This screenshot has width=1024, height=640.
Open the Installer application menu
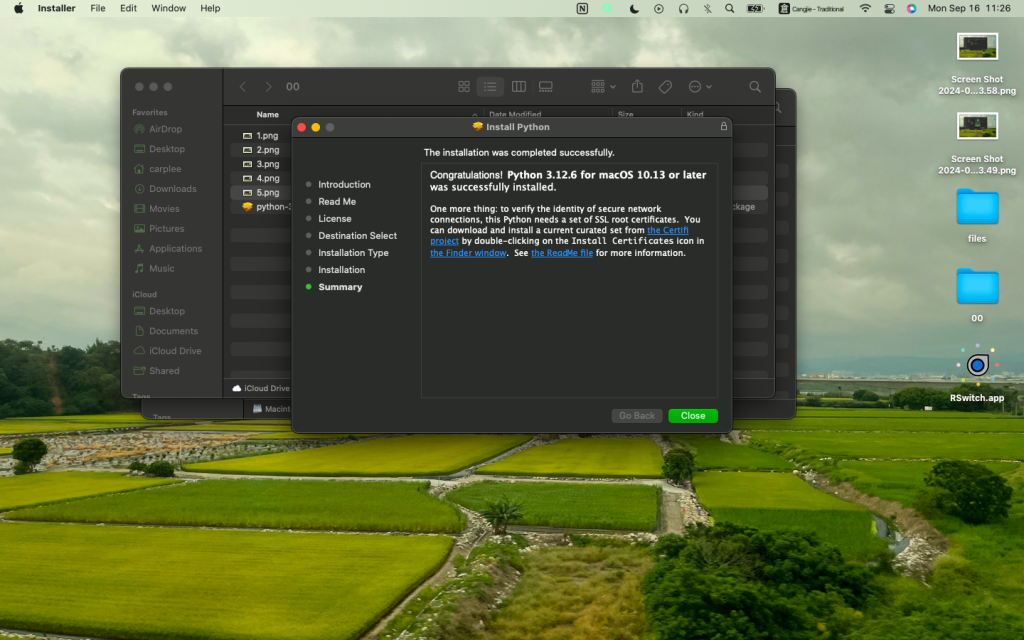pos(56,8)
